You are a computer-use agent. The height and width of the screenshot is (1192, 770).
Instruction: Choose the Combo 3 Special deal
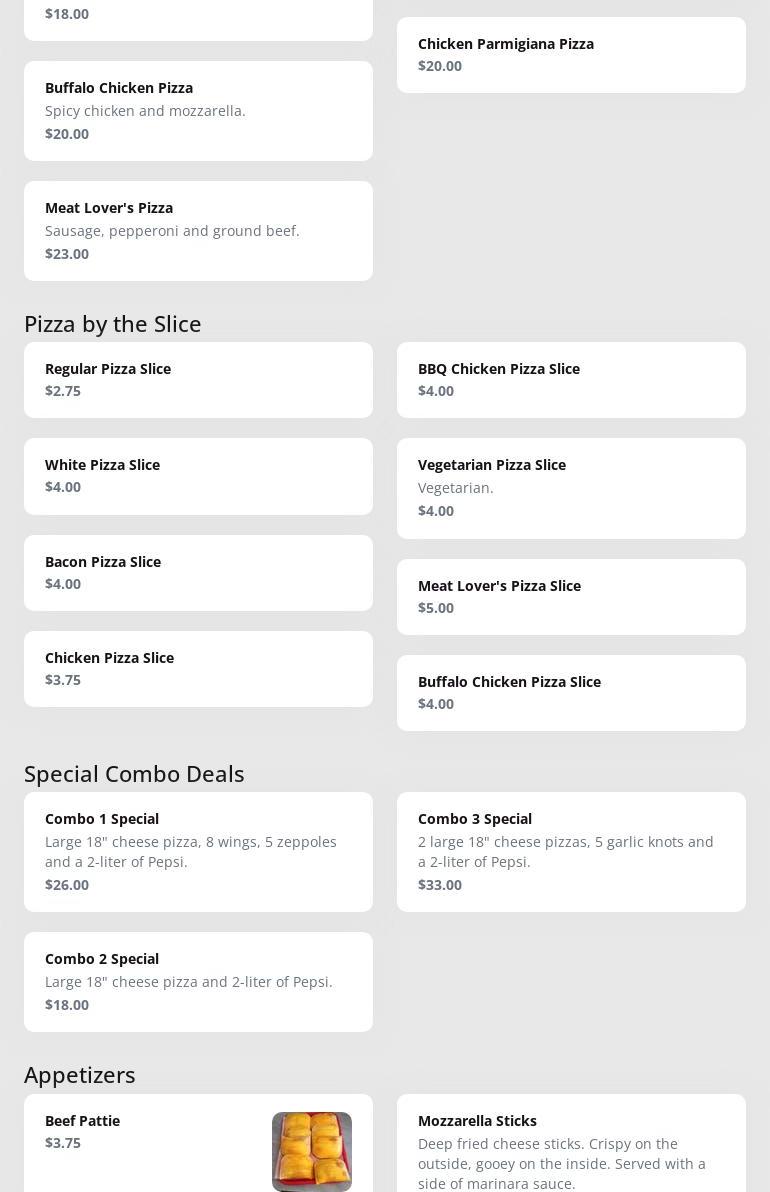coord(571,852)
